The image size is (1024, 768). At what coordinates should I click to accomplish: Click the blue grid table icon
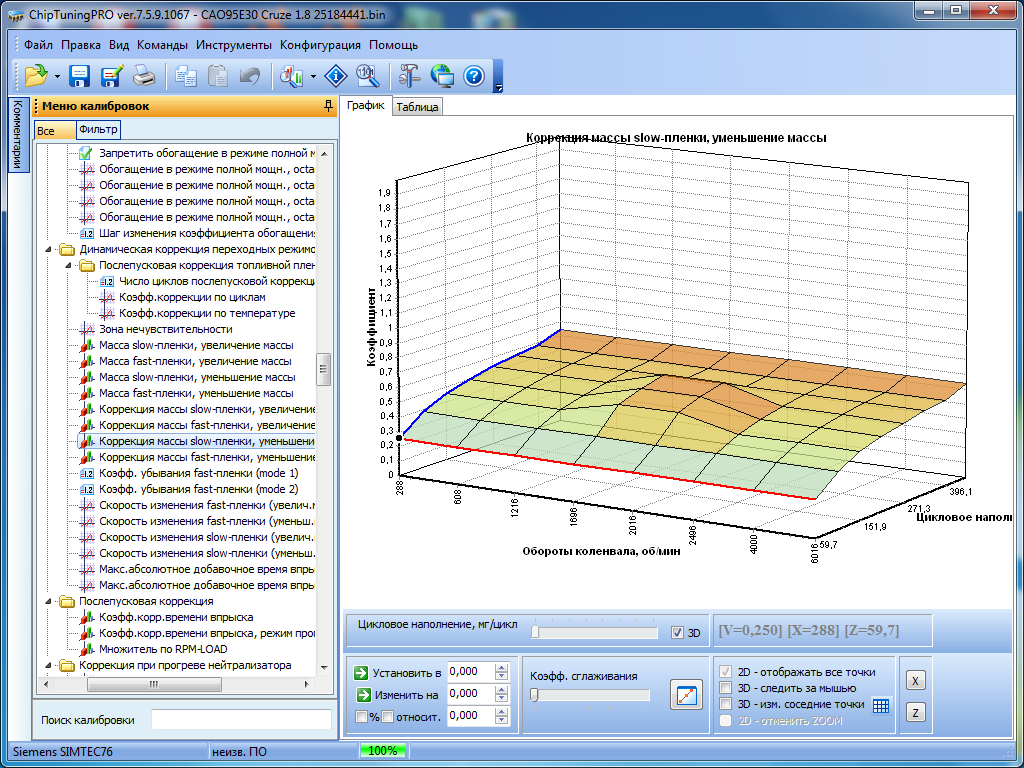point(881,705)
